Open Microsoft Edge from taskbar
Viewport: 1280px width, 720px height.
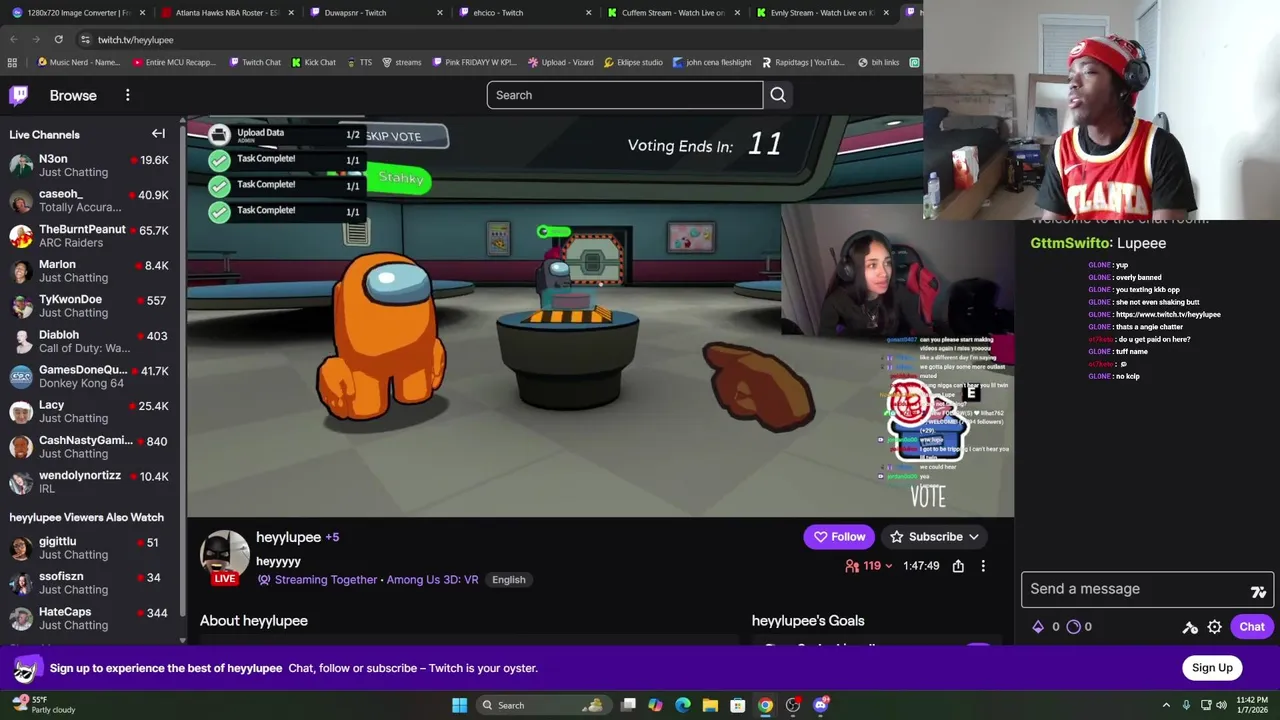tap(683, 705)
